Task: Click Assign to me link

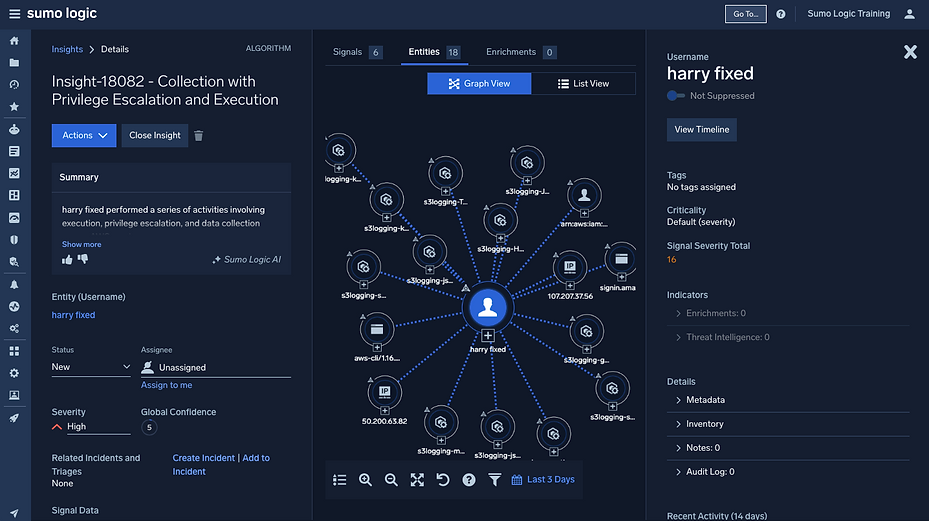Action: tap(166, 385)
